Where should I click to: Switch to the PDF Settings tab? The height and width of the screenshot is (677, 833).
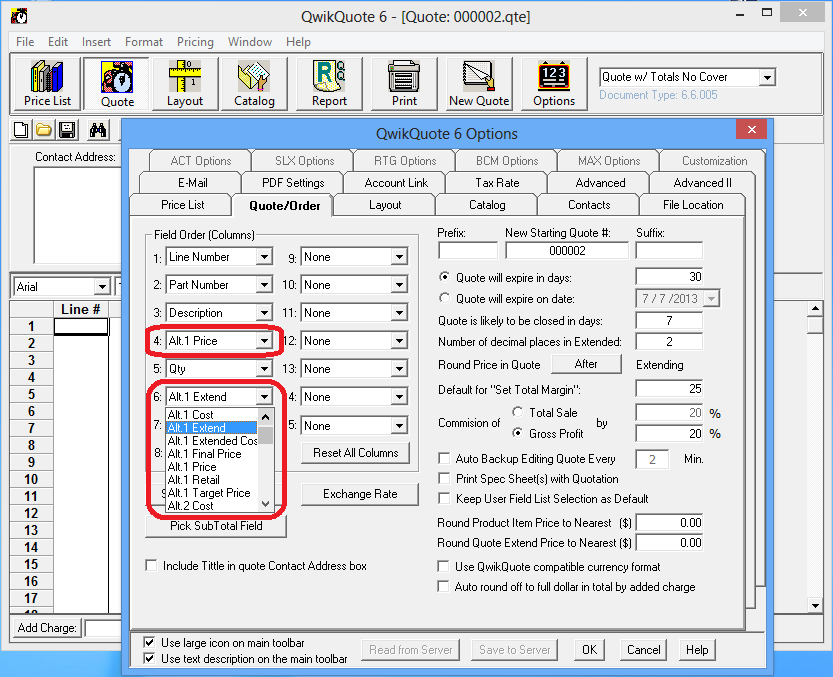click(293, 183)
